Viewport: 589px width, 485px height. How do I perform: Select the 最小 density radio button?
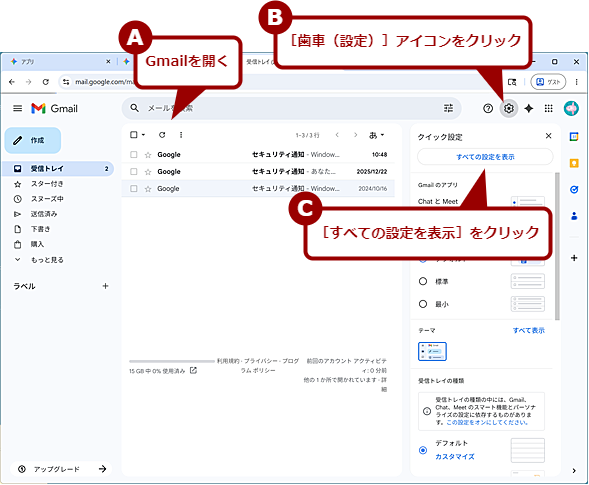click(423, 304)
